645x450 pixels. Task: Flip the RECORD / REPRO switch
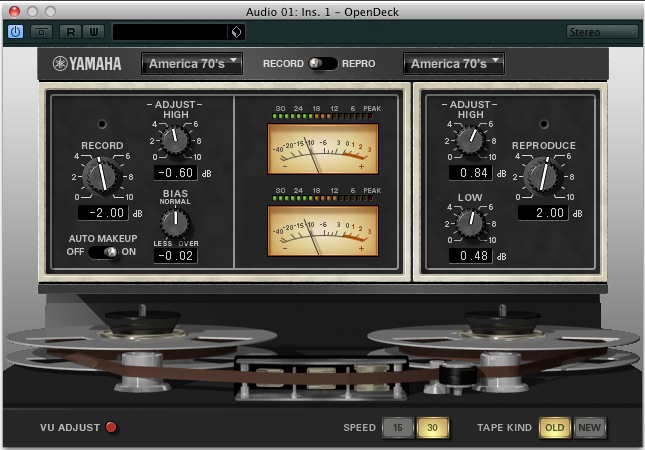322,63
